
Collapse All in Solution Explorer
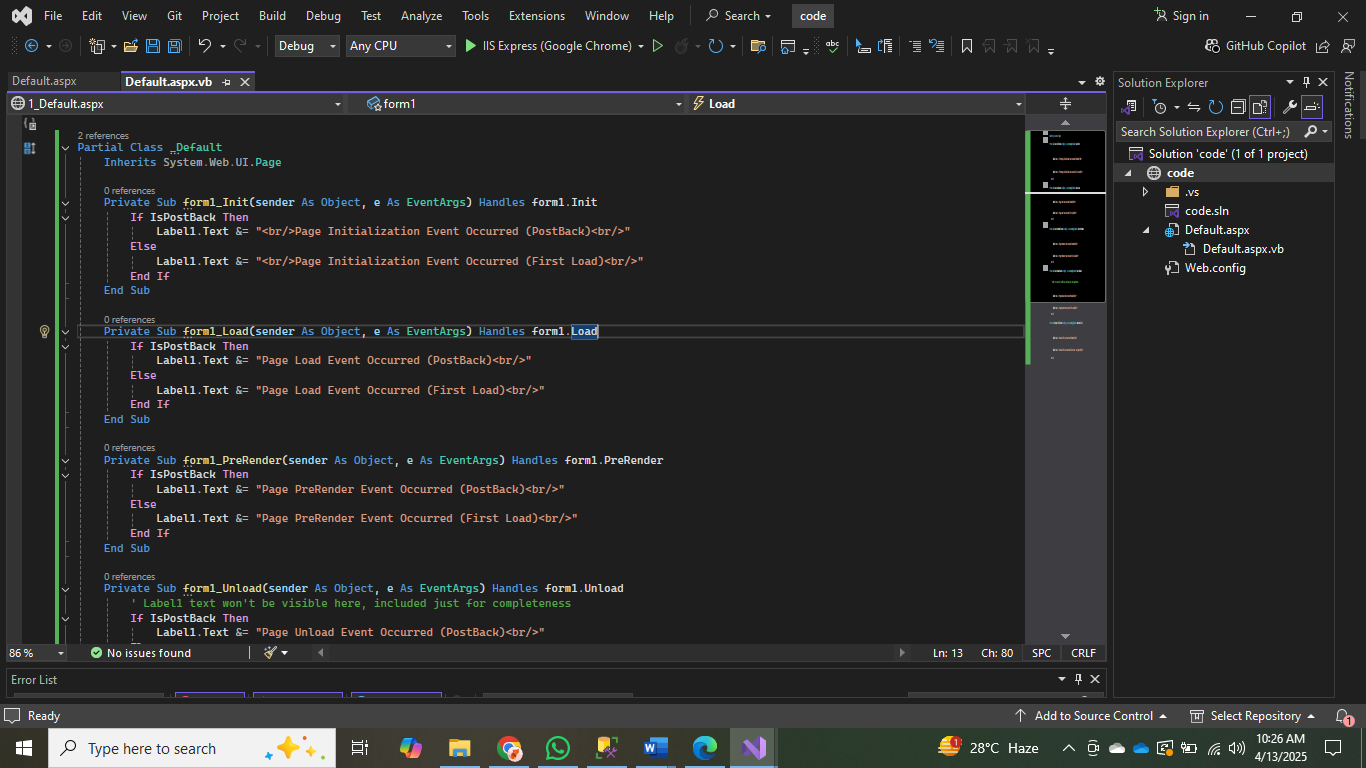[1238, 107]
